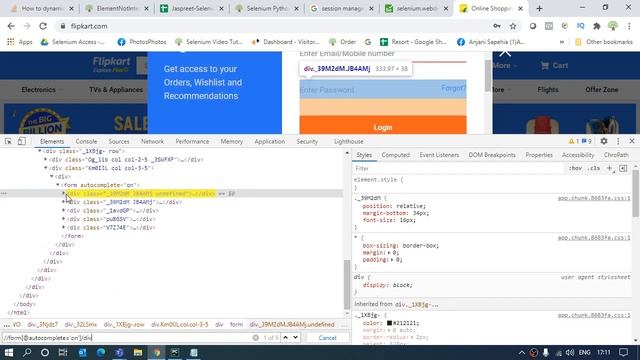The height and width of the screenshot is (360, 640).
Task: Switch to the Computed styles tab
Action: [396, 155]
